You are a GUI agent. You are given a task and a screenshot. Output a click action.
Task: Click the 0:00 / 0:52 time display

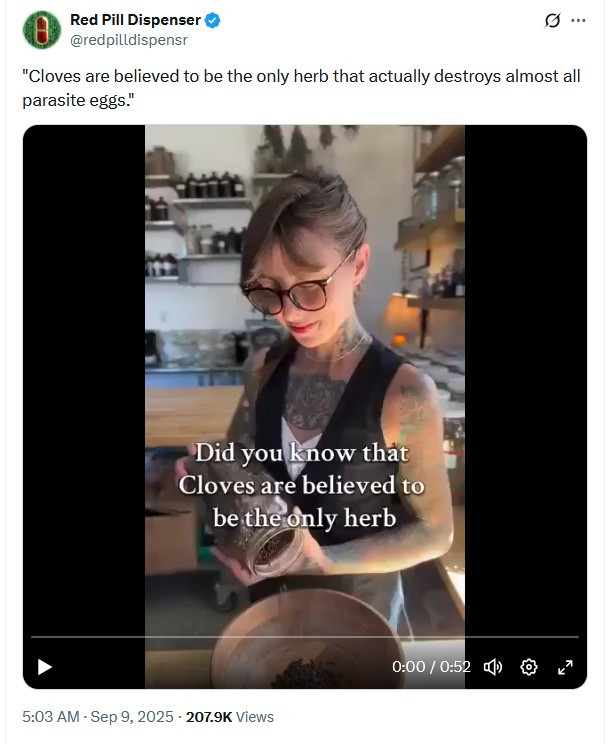point(431,667)
